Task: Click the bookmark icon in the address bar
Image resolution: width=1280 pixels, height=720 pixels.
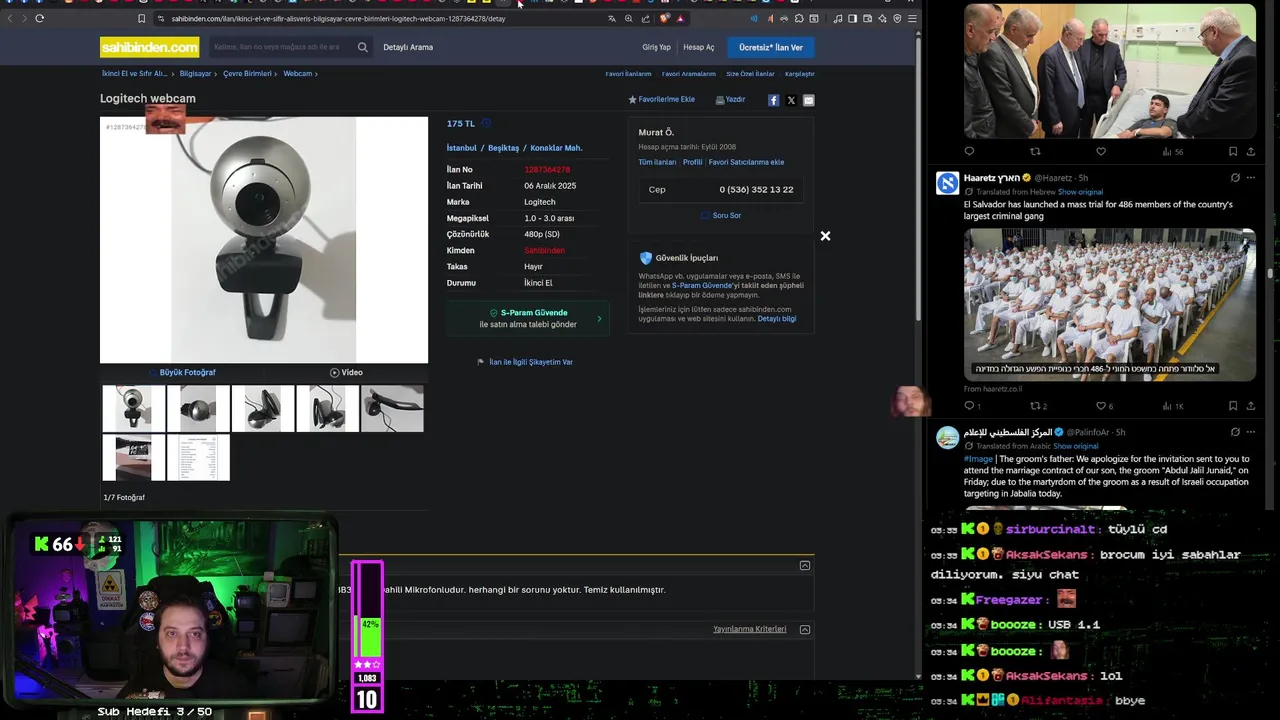Action: click(x=141, y=18)
